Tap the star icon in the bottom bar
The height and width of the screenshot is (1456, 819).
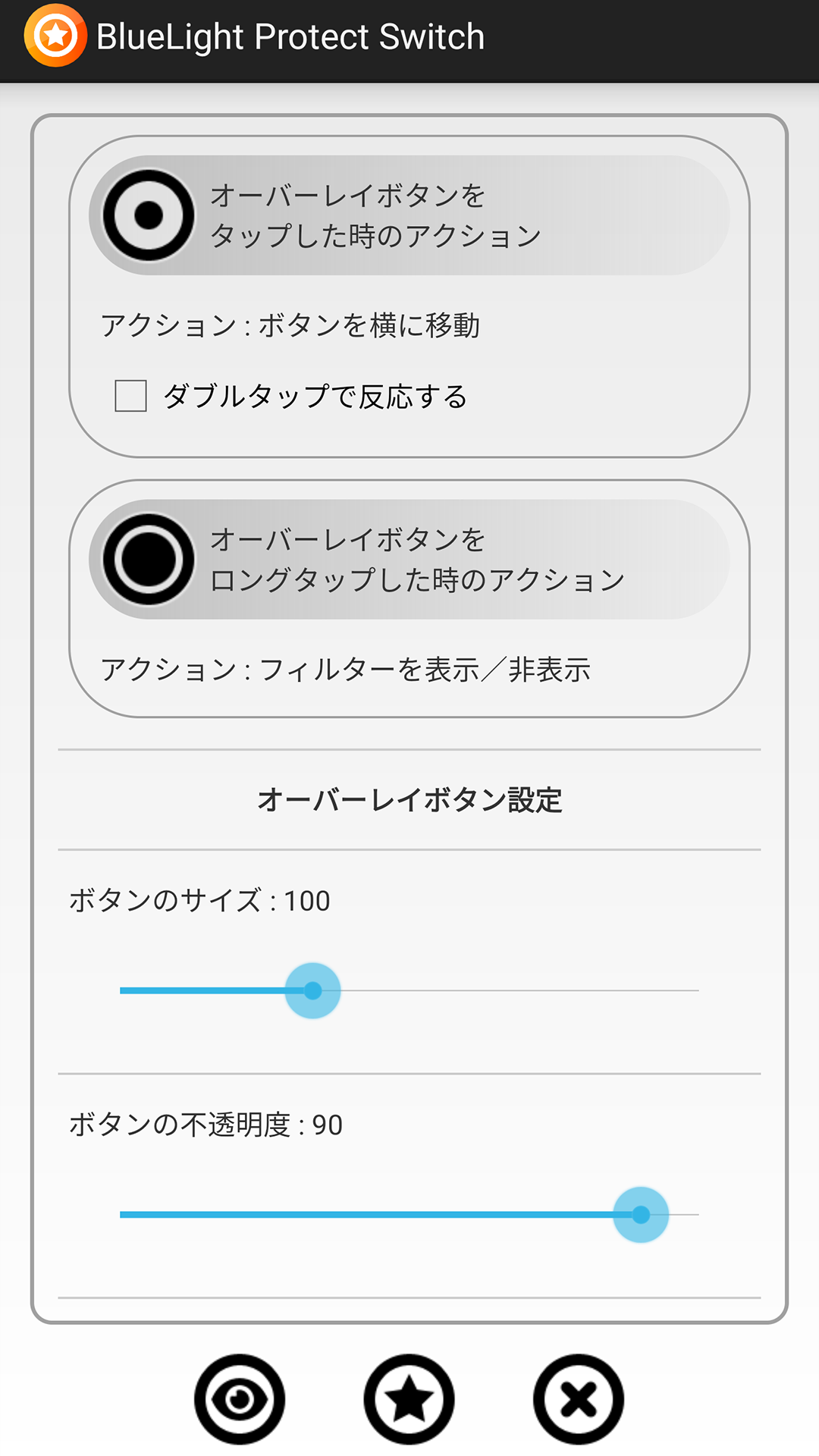pyautogui.click(x=409, y=1399)
